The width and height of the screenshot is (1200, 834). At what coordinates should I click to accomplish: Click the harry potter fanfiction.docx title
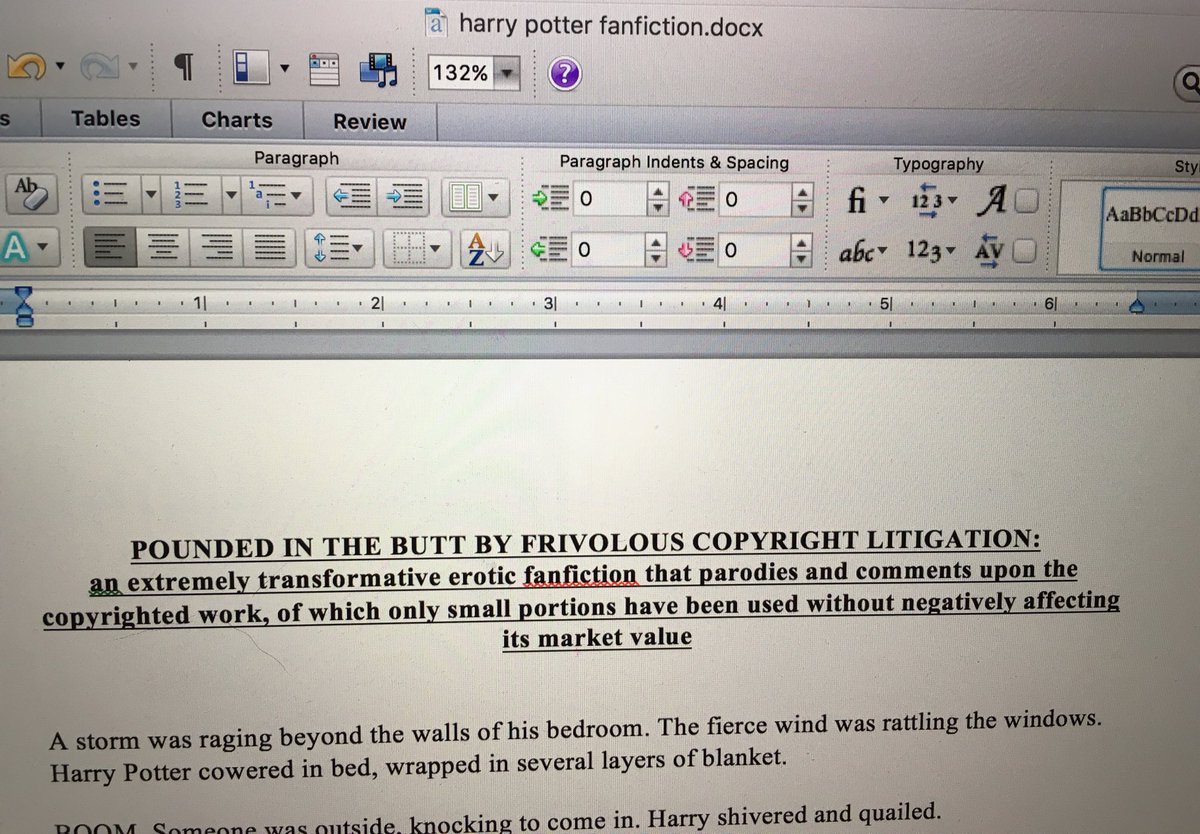610,24
